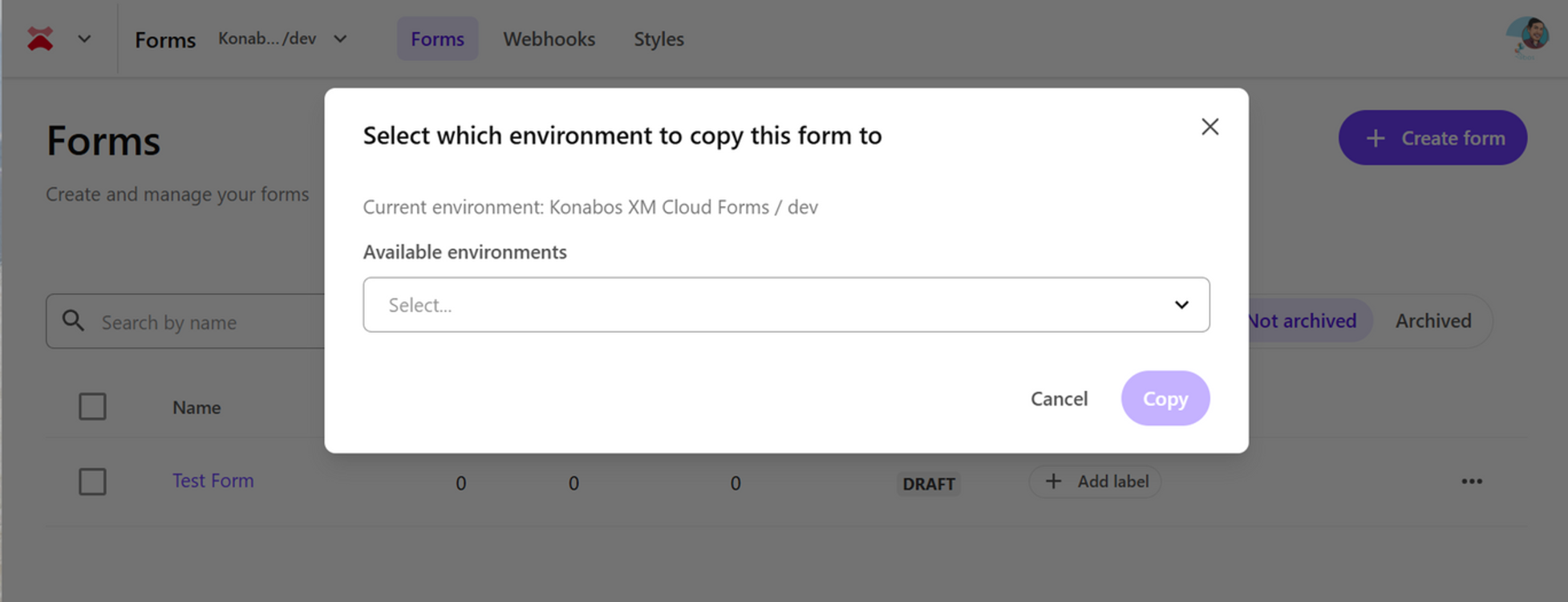Open Test Form more options ellipsis
1568x602 pixels.
point(1471,482)
